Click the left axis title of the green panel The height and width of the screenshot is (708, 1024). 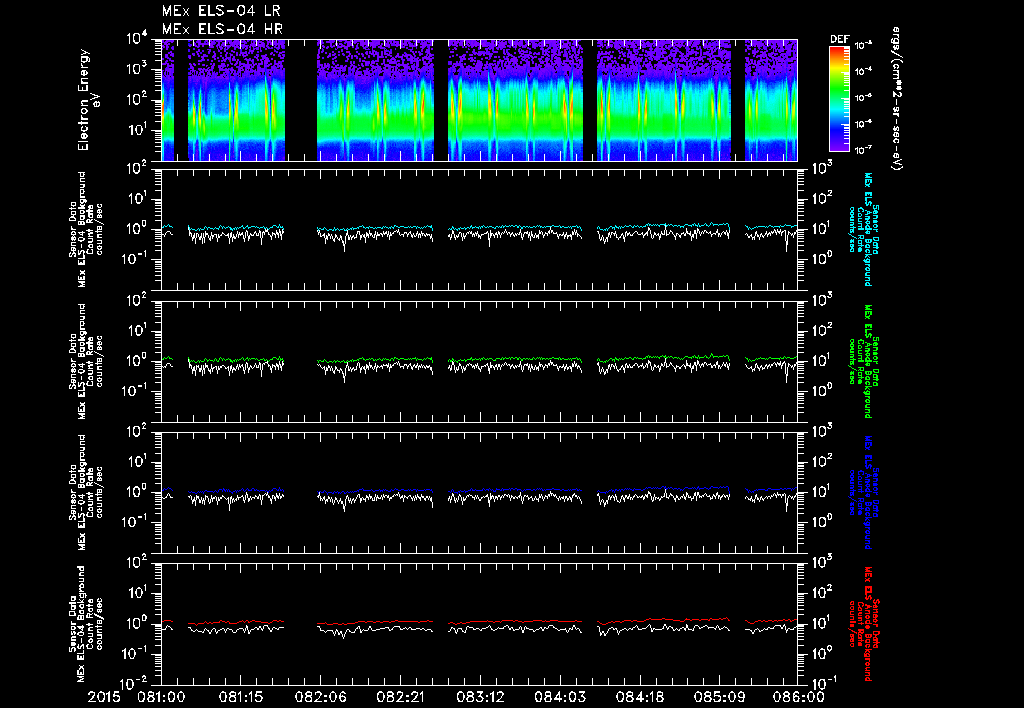(x=86, y=361)
